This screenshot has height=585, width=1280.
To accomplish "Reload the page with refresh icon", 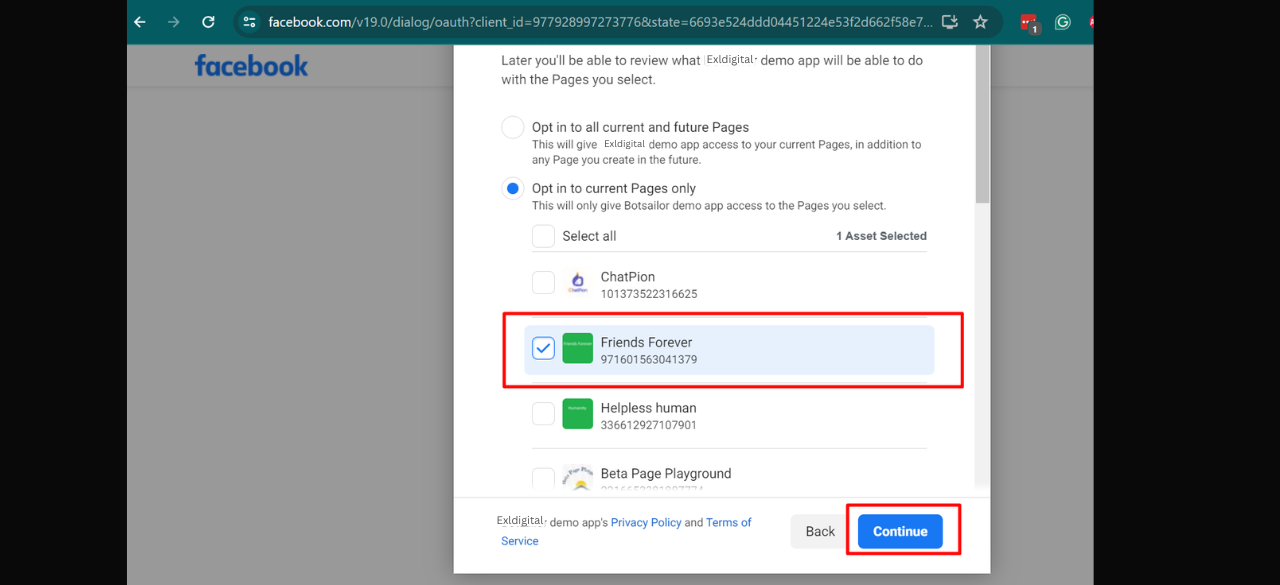I will tap(208, 22).
